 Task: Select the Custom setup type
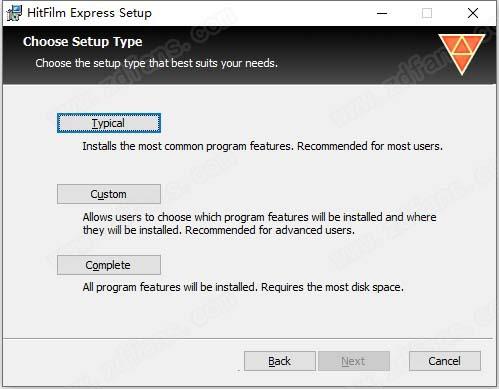pos(109,194)
